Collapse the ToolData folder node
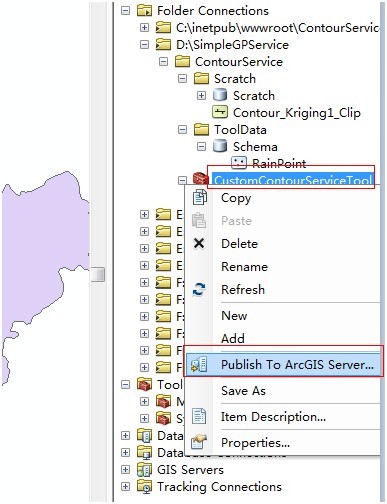 pyautogui.click(x=182, y=130)
